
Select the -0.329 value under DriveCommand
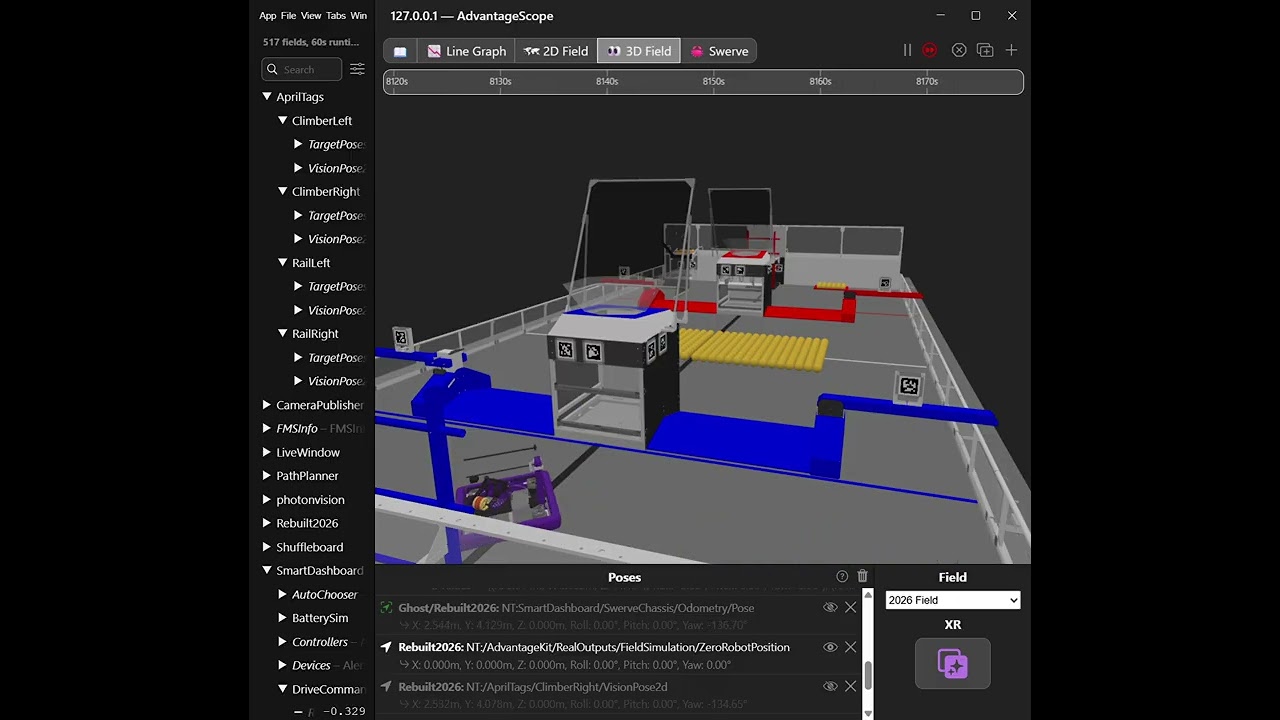click(344, 711)
